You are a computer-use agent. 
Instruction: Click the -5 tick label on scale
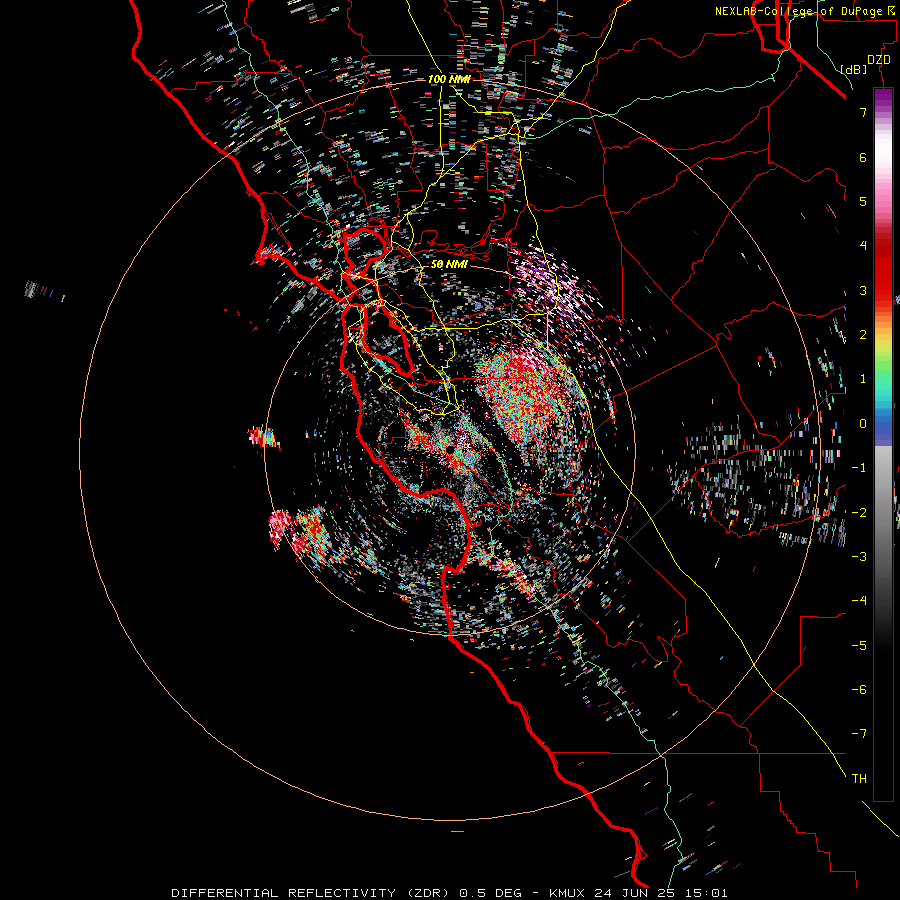tap(859, 646)
